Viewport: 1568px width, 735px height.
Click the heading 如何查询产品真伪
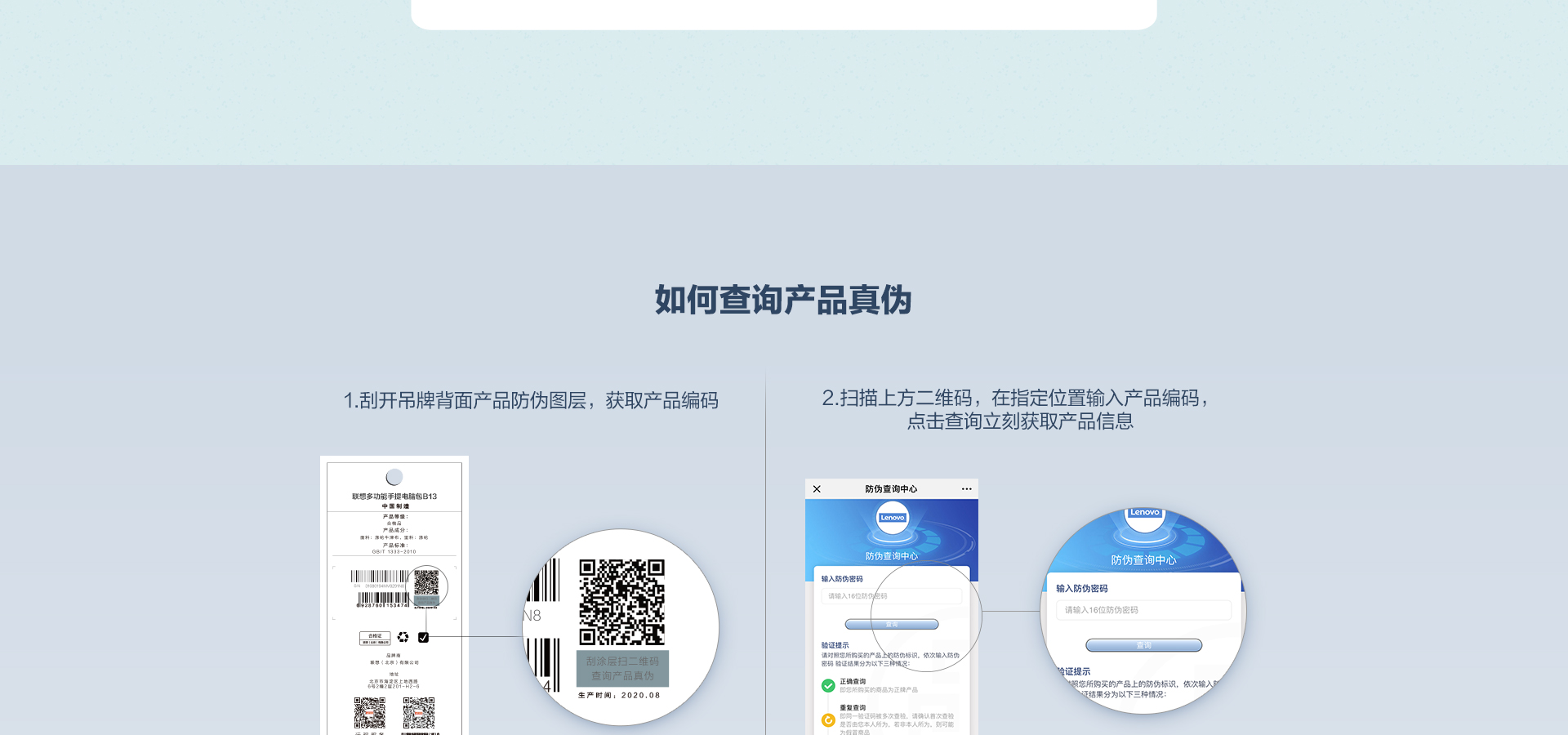tap(783, 300)
